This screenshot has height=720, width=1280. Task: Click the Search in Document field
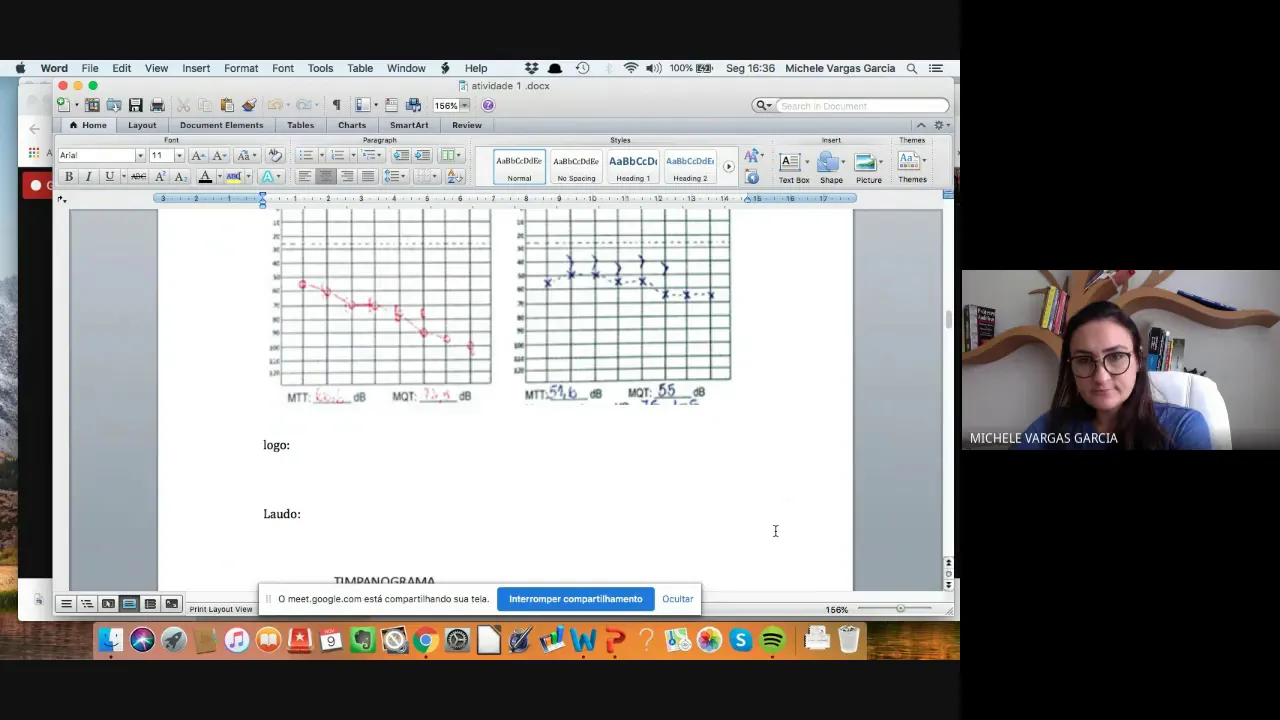(862, 105)
